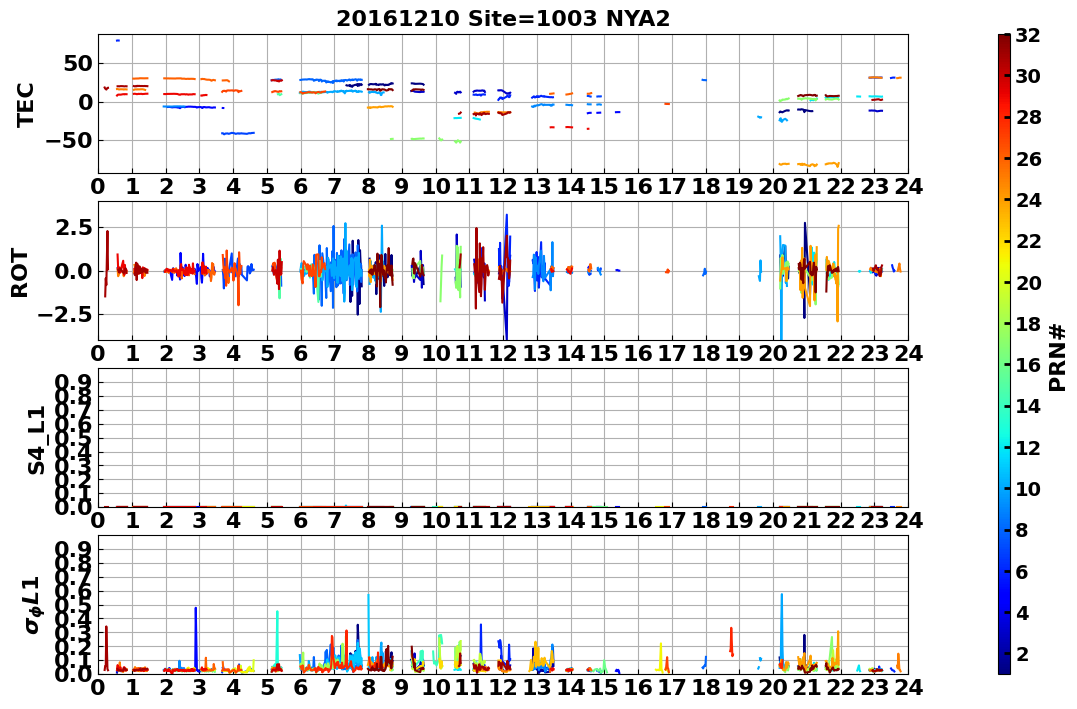Click the '24' tick on the PRN colorbar
The image size is (1077, 709).
(1028, 200)
